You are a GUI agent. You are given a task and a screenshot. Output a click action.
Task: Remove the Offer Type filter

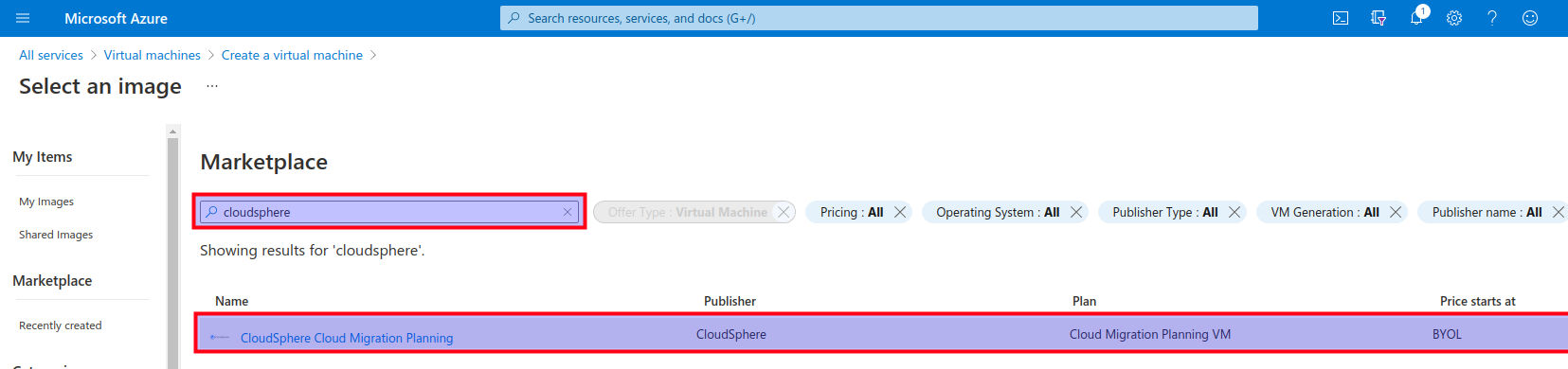(784, 212)
